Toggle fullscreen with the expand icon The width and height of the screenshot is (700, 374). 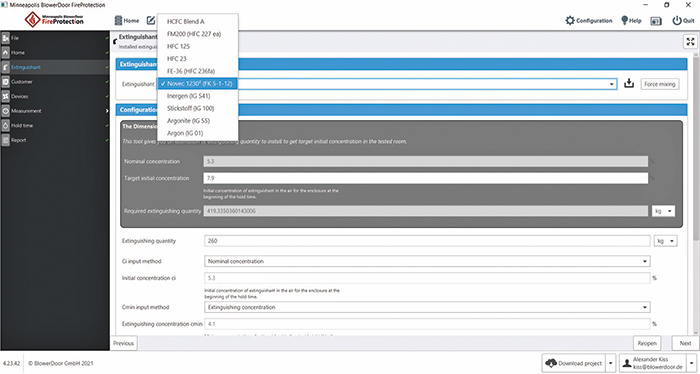point(690,42)
